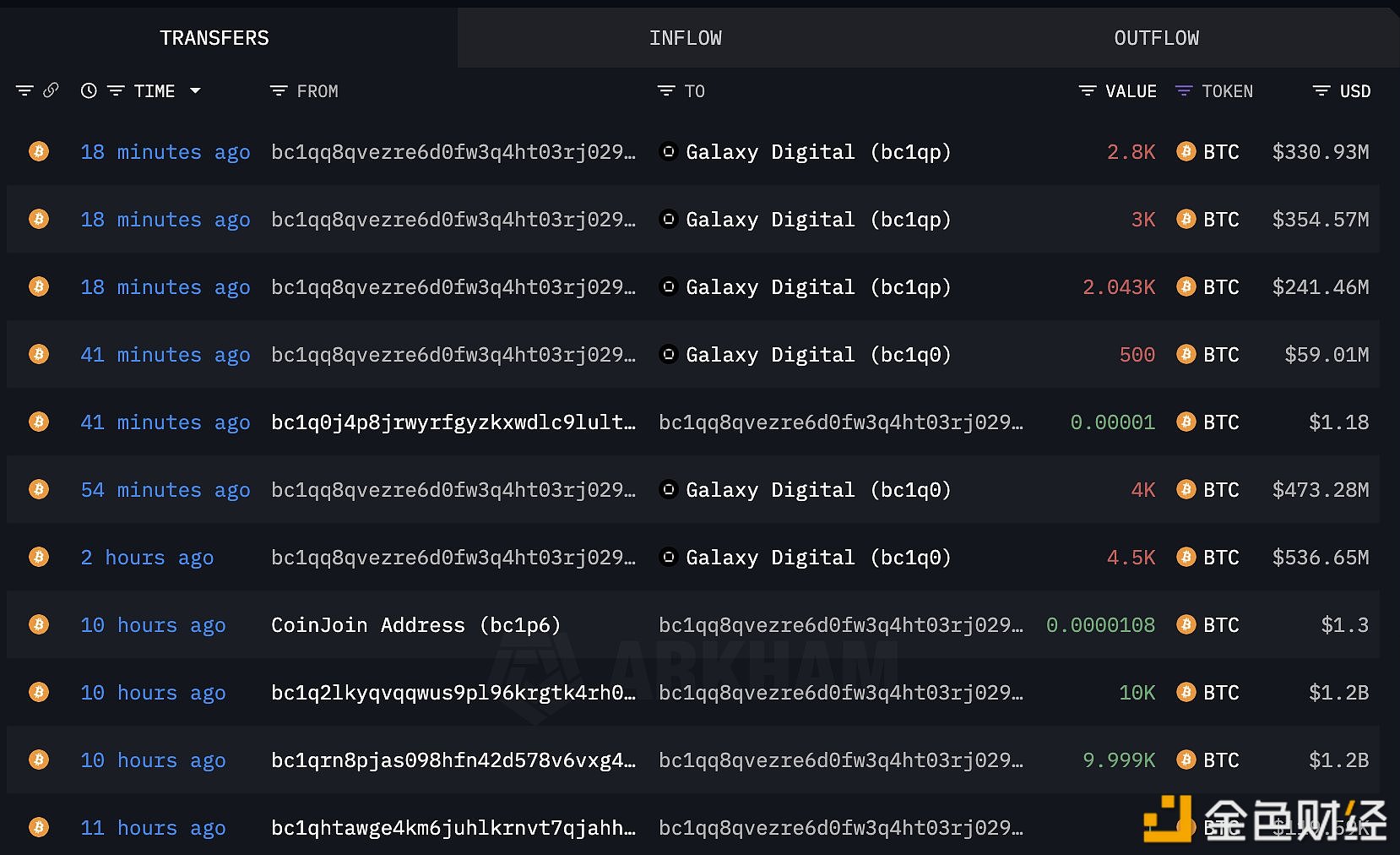This screenshot has height=855, width=1400.
Task: Open sender address bc1q0j4p8jrwyrfgyzkxwdlc9lult
Action: click(453, 422)
